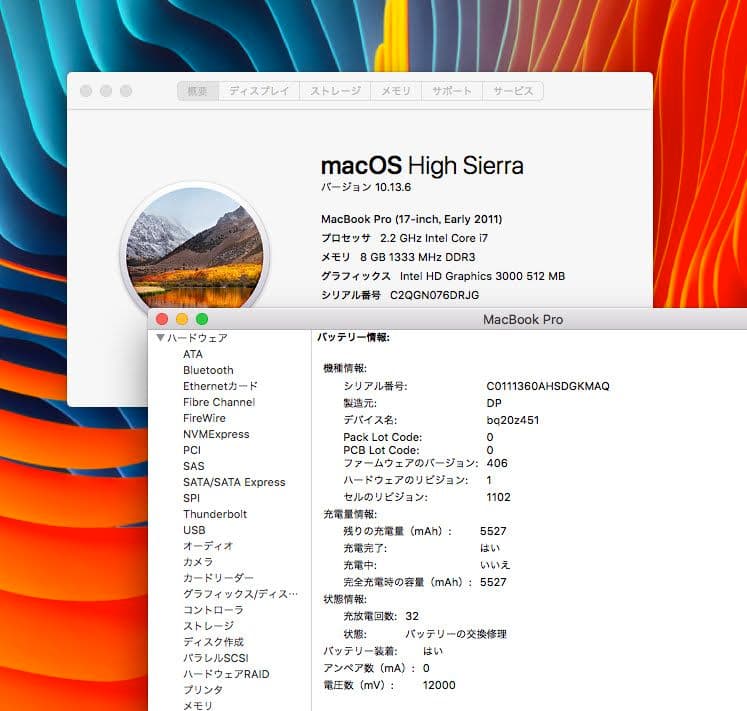
Task: Click Intel HD Graphics 3000 512 MB value
Action: (483, 276)
